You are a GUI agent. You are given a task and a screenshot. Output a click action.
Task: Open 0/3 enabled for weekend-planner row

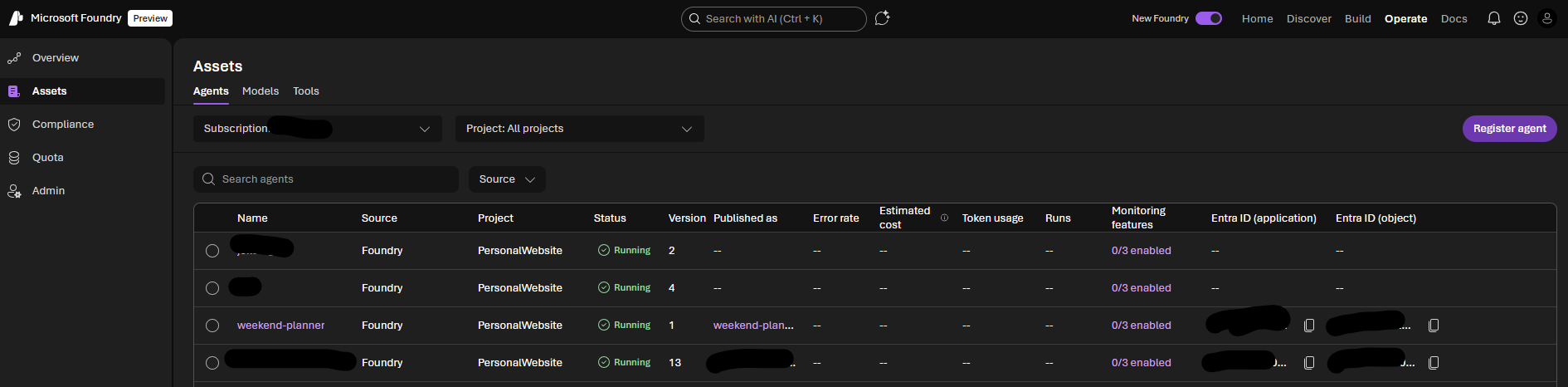coord(1142,326)
